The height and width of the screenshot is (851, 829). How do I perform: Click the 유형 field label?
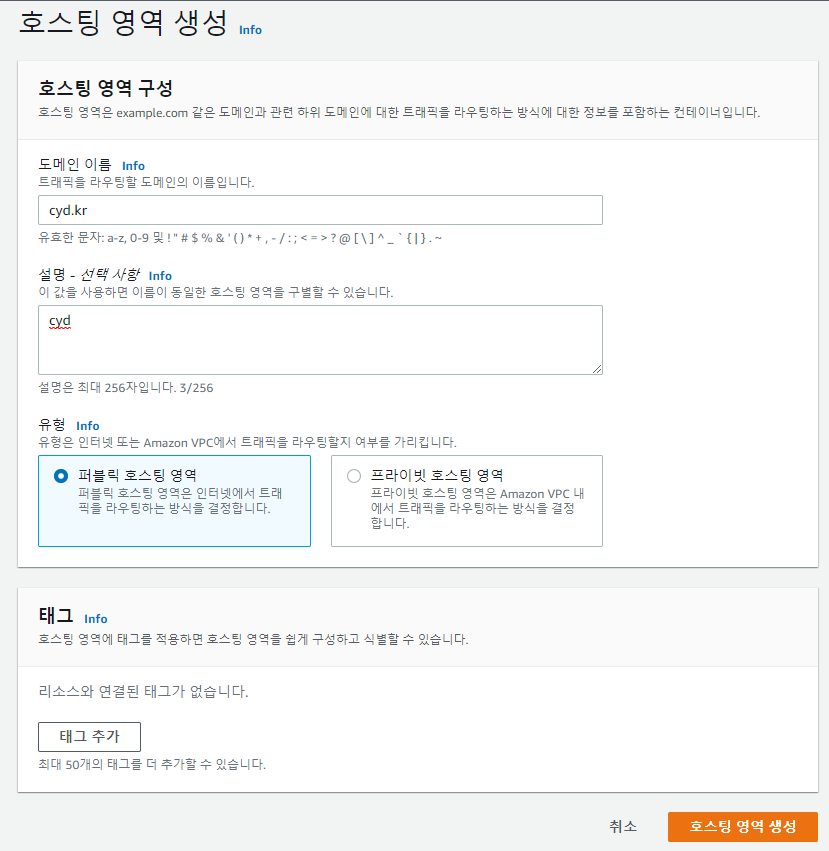pyautogui.click(x=52, y=424)
